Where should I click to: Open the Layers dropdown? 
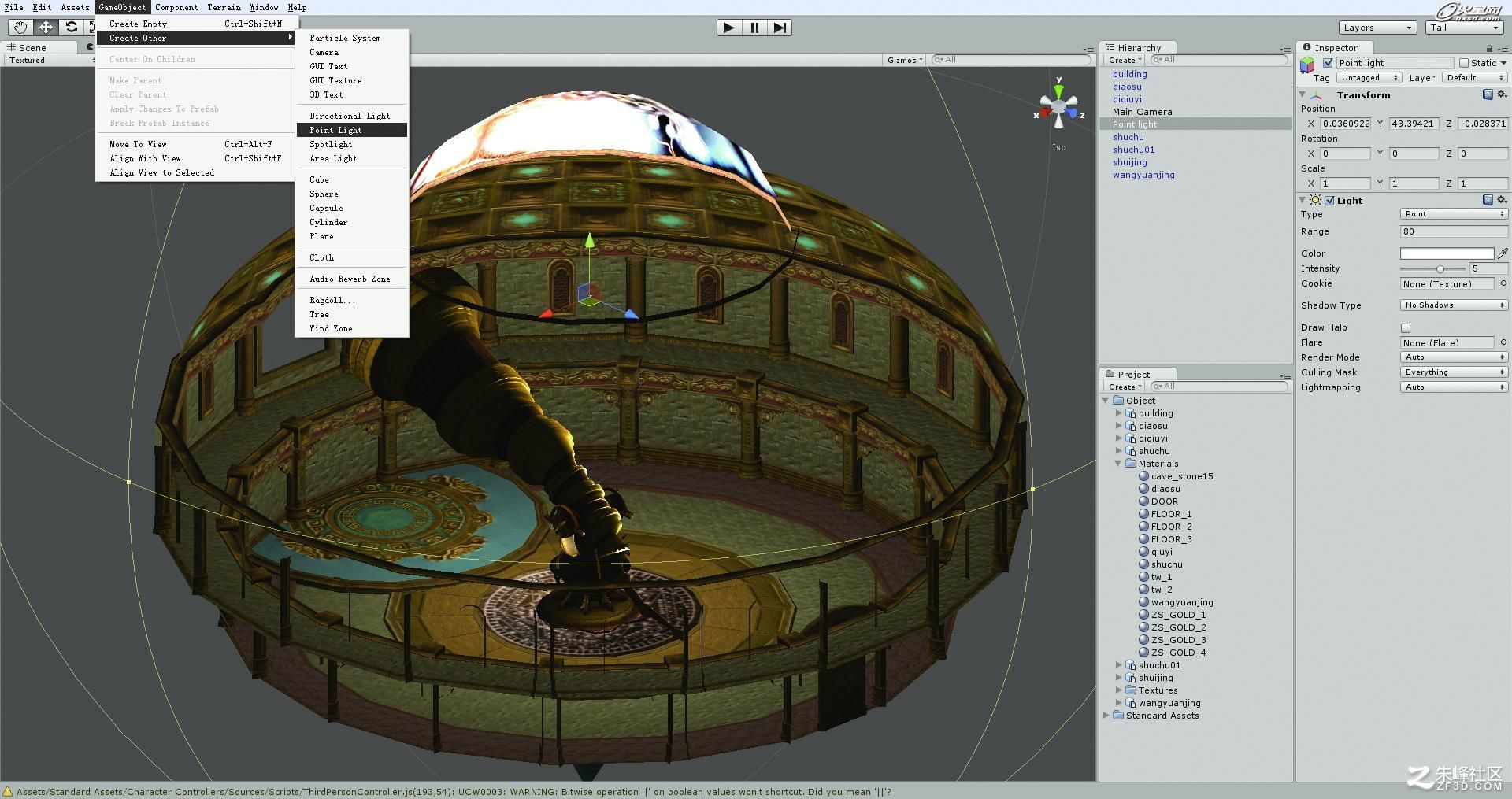pos(1377,28)
